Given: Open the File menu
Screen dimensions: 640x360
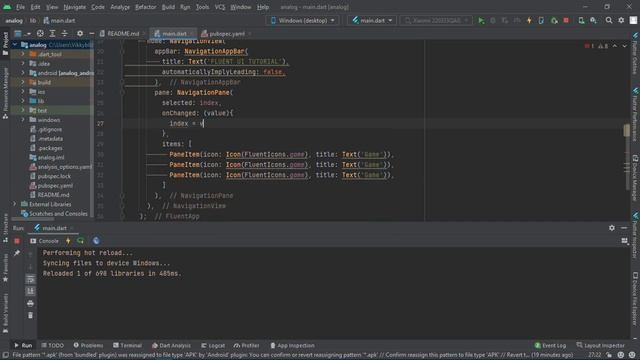Looking at the screenshot, I should (x=20, y=7).
